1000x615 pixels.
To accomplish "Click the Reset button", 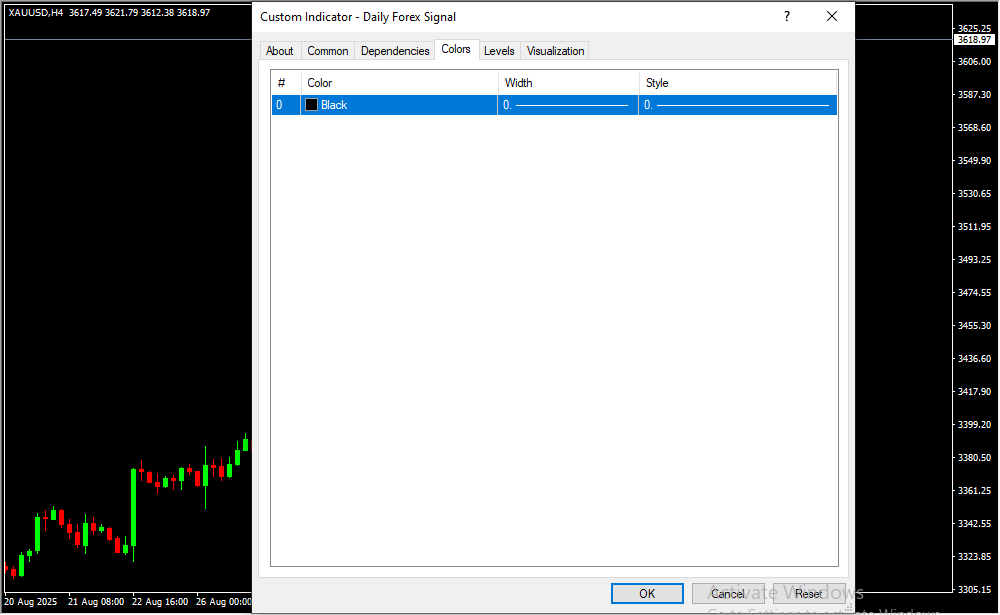I will pyautogui.click(x=808, y=593).
